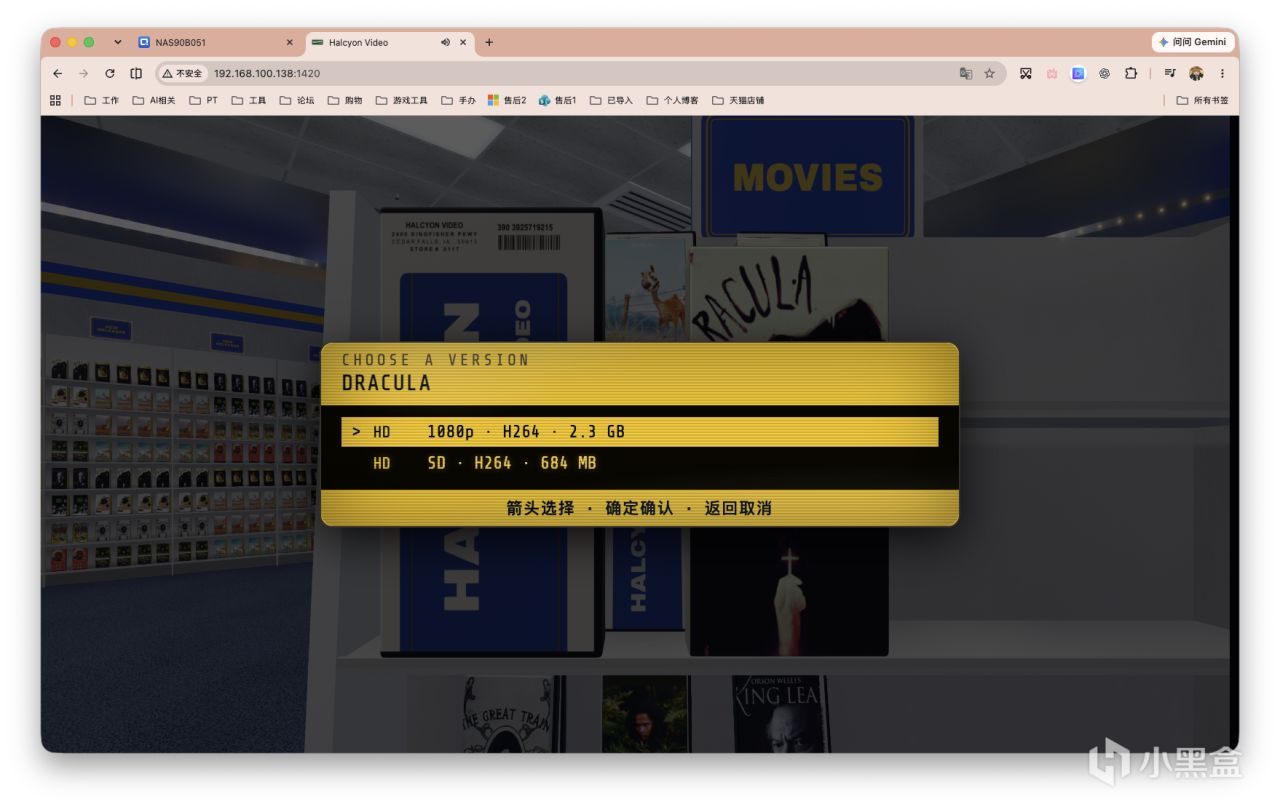Open the side panel icon beside reload
The width and height of the screenshot is (1280, 807).
[x=136, y=73]
